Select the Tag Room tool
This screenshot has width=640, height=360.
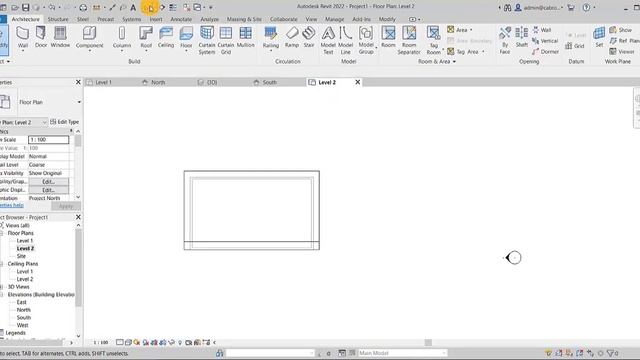point(433,40)
